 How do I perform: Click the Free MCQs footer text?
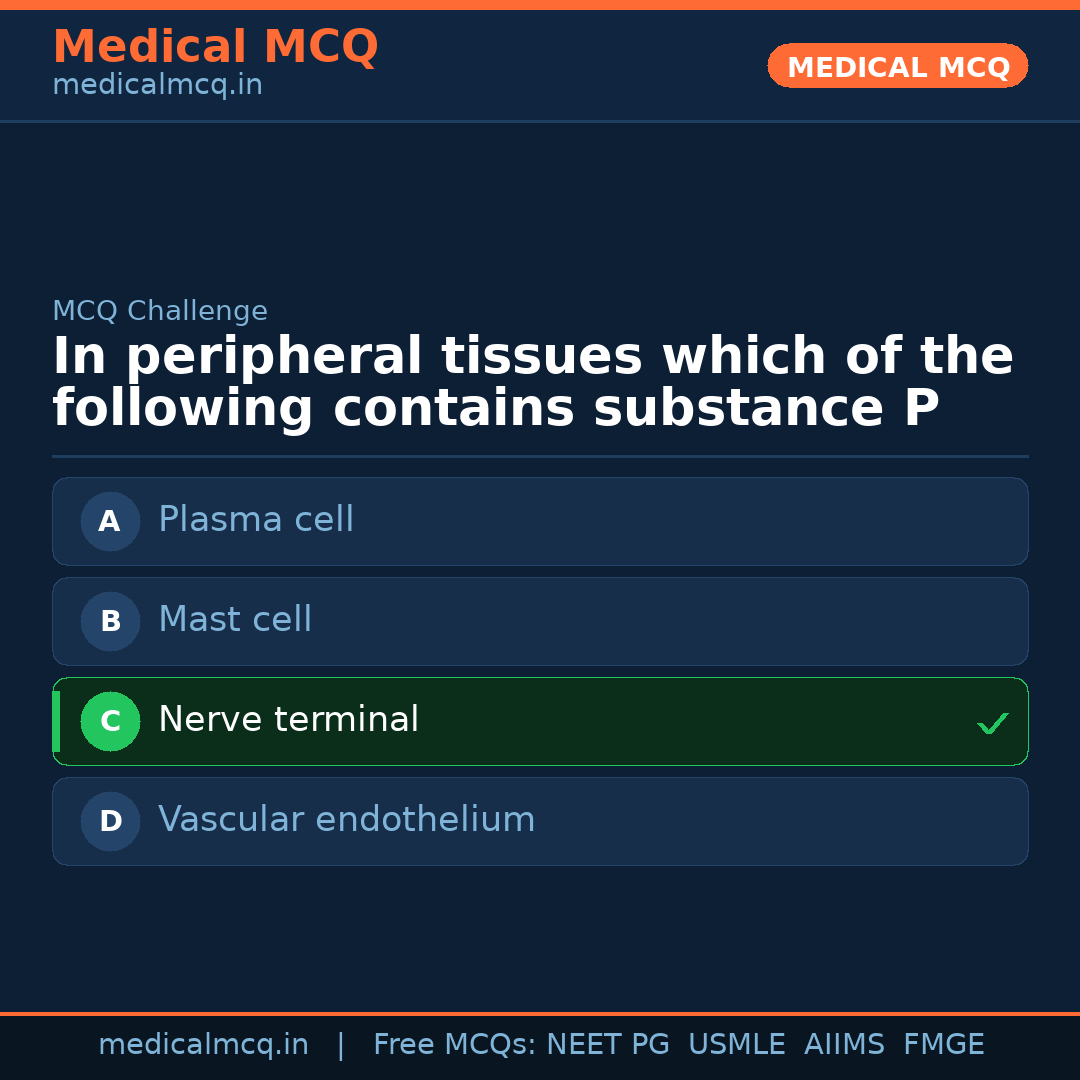(x=454, y=1045)
